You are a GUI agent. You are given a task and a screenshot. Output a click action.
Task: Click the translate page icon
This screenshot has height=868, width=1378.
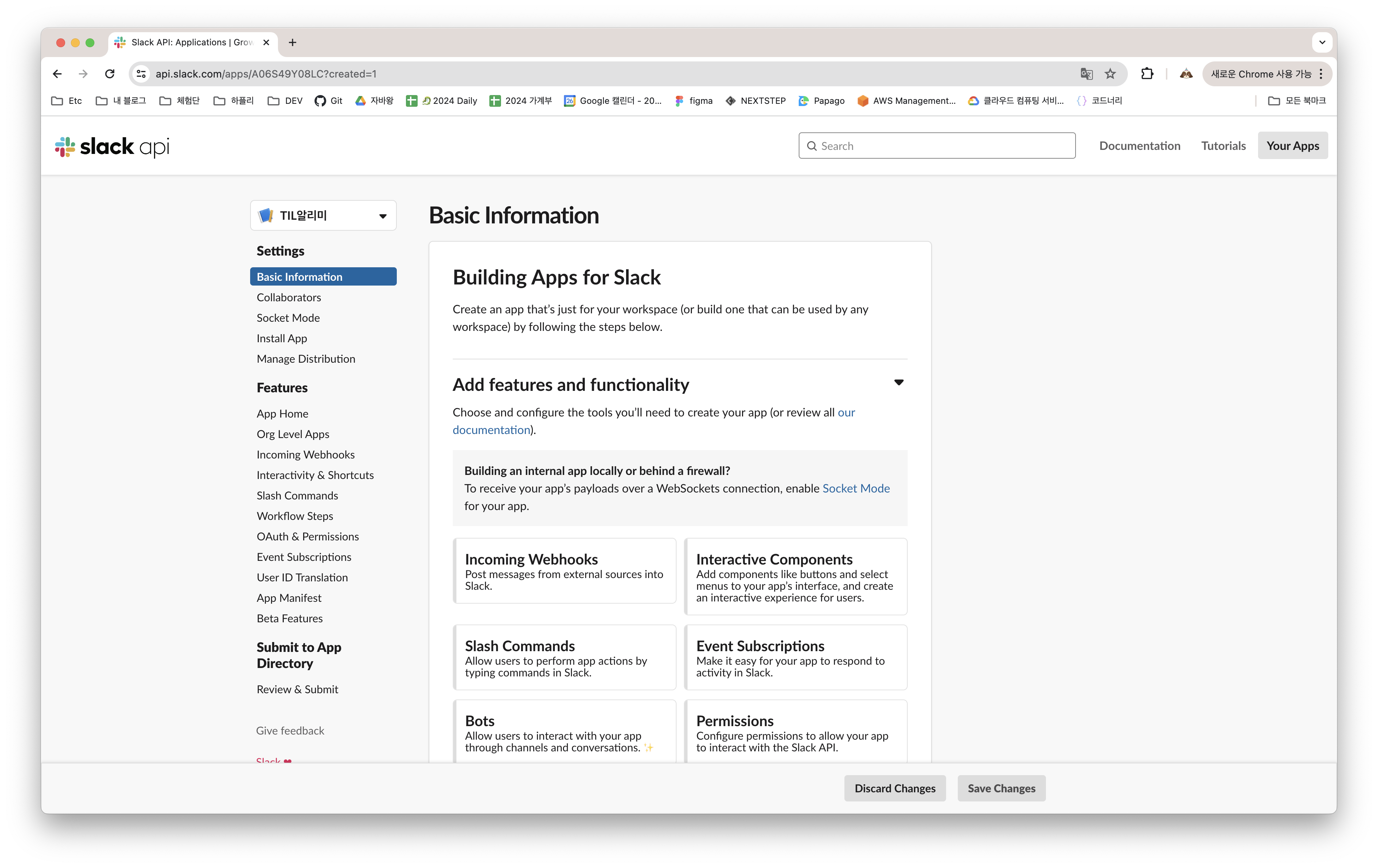[1086, 74]
